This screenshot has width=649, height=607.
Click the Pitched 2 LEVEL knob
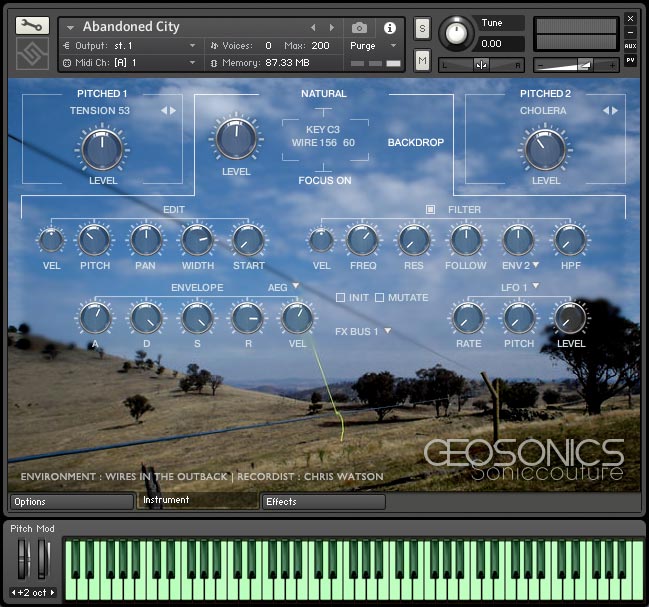point(545,150)
